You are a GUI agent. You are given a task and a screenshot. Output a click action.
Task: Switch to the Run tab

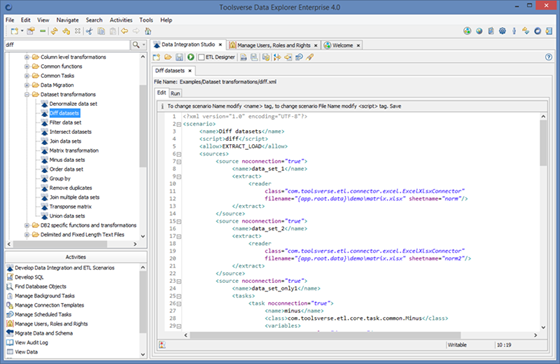pos(175,93)
